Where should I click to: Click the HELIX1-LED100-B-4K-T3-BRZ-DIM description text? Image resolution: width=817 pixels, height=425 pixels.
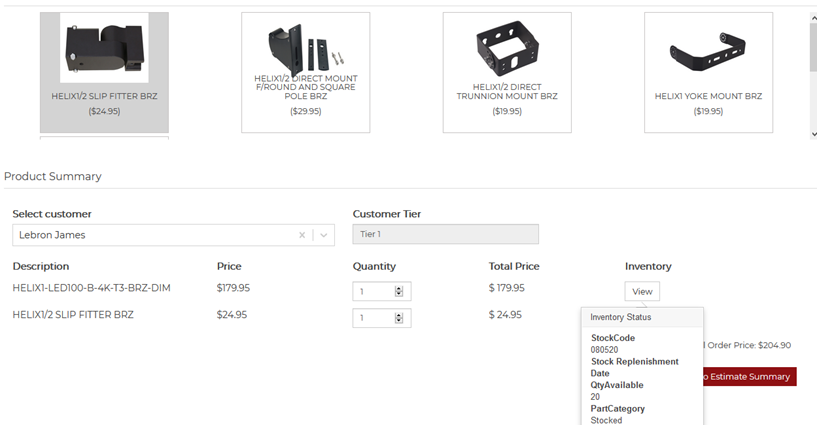(x=91, y=288)
